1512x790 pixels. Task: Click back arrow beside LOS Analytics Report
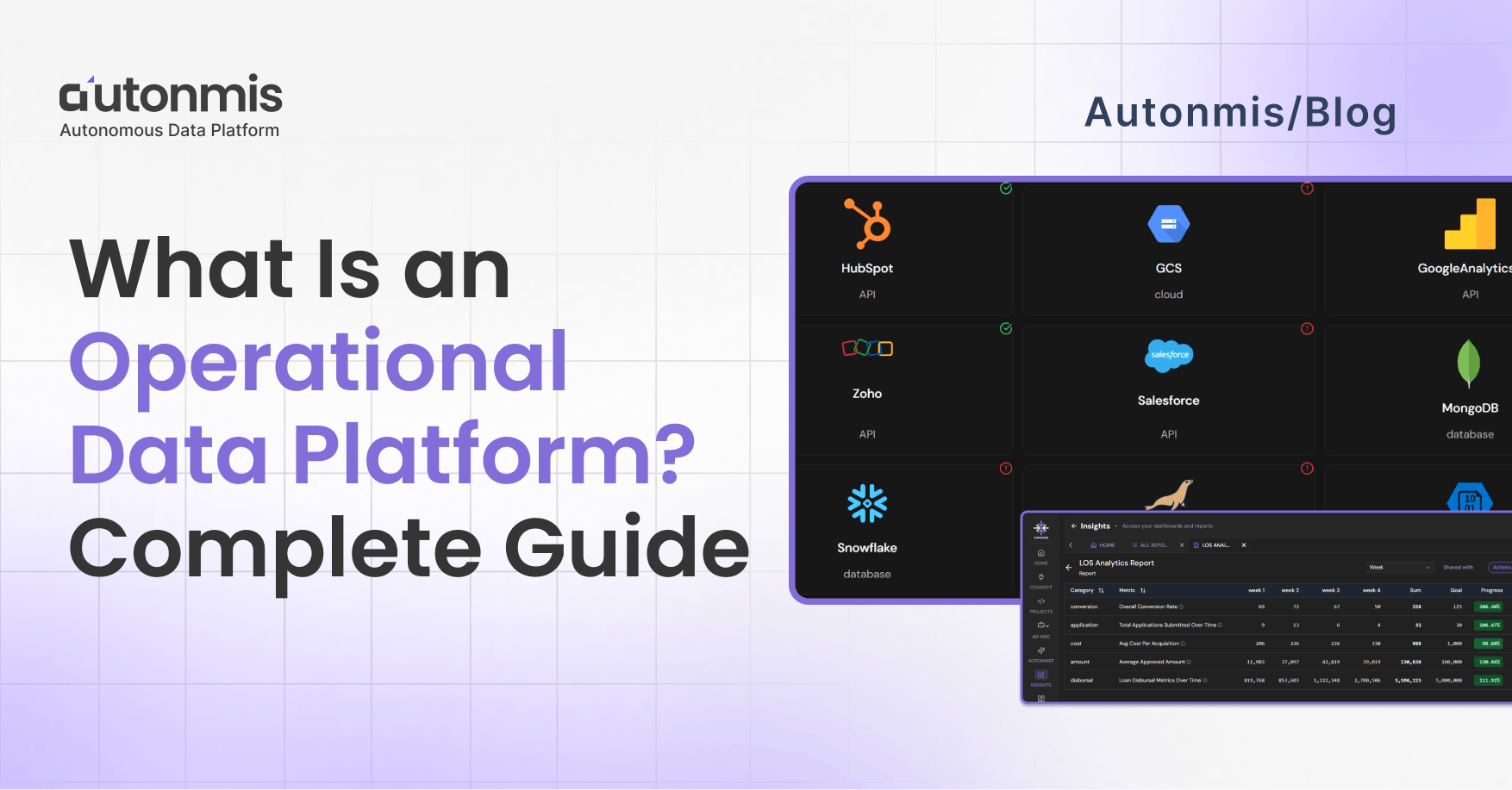click(x=1069, y=567)
